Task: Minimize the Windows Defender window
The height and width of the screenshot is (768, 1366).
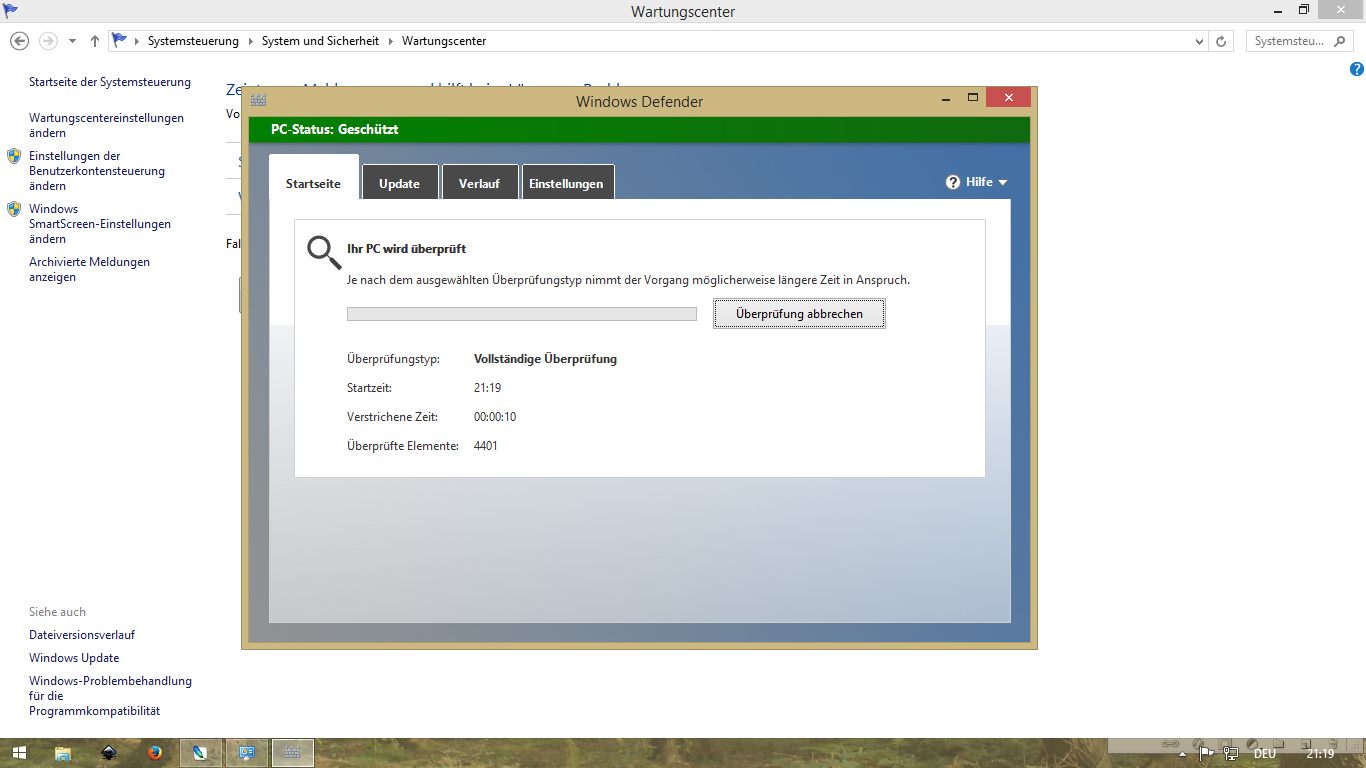Action: pyautogui.click(x=946, y=98)
